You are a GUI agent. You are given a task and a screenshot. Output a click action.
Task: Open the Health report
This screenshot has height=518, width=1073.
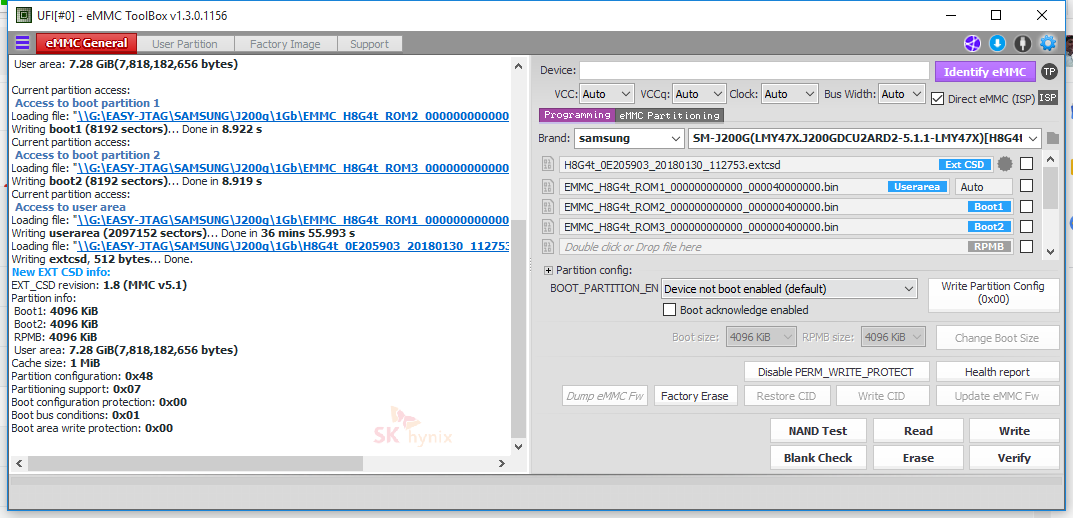coord(997,372)
